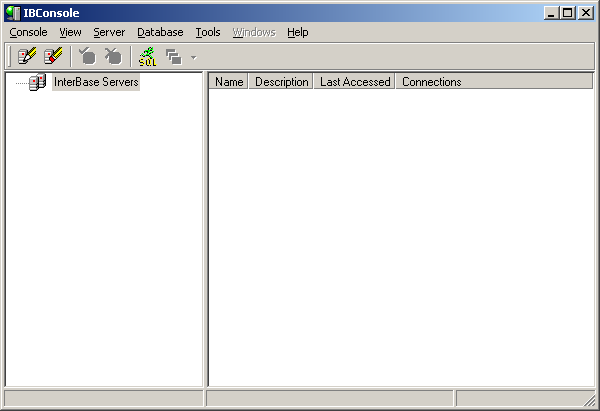Click the IBConsole title bar icon

[x=13, y=13]
